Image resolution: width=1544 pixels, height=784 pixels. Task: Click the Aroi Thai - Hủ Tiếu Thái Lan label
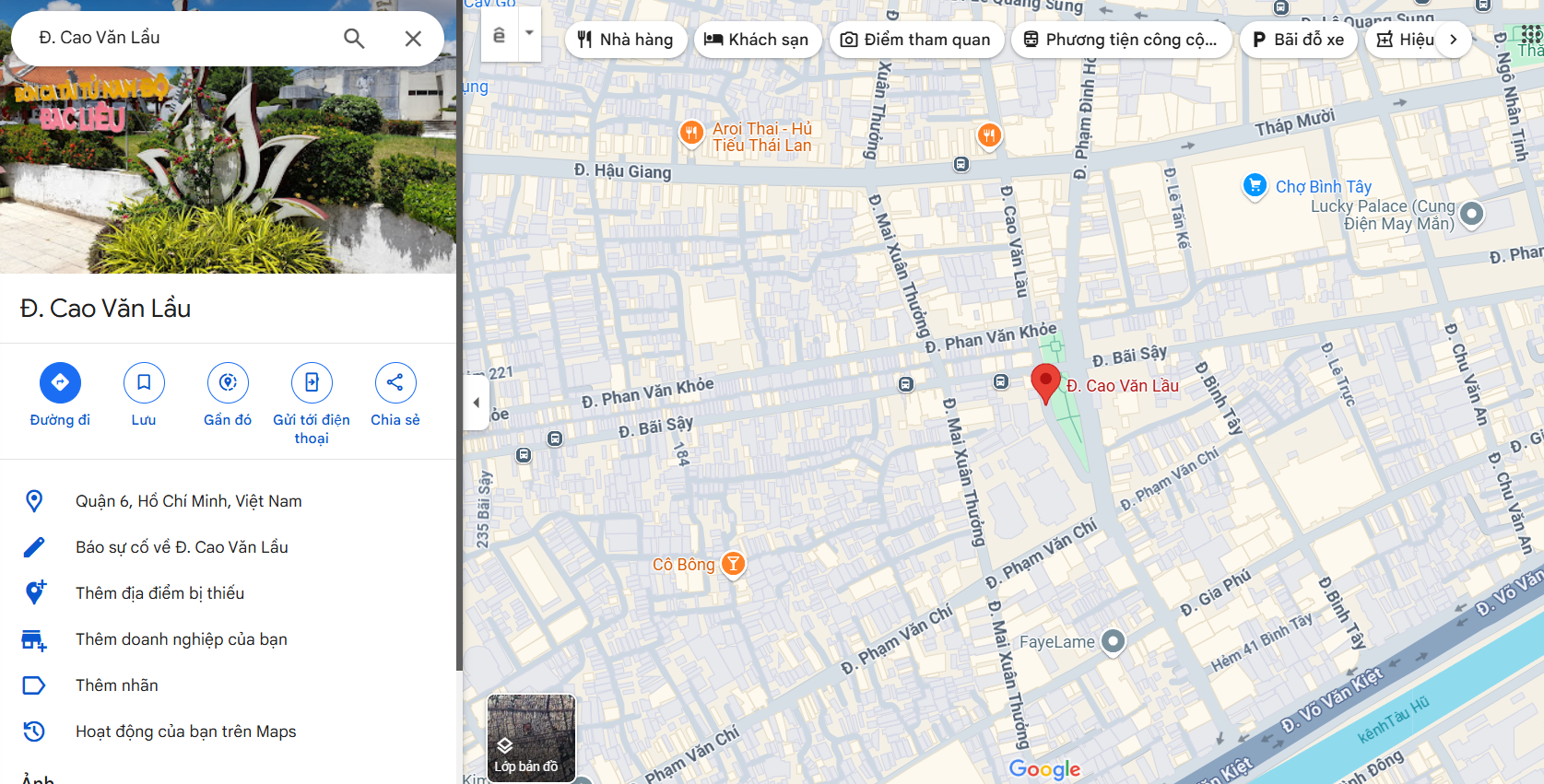pyautogui.click(x=762, y=137)
